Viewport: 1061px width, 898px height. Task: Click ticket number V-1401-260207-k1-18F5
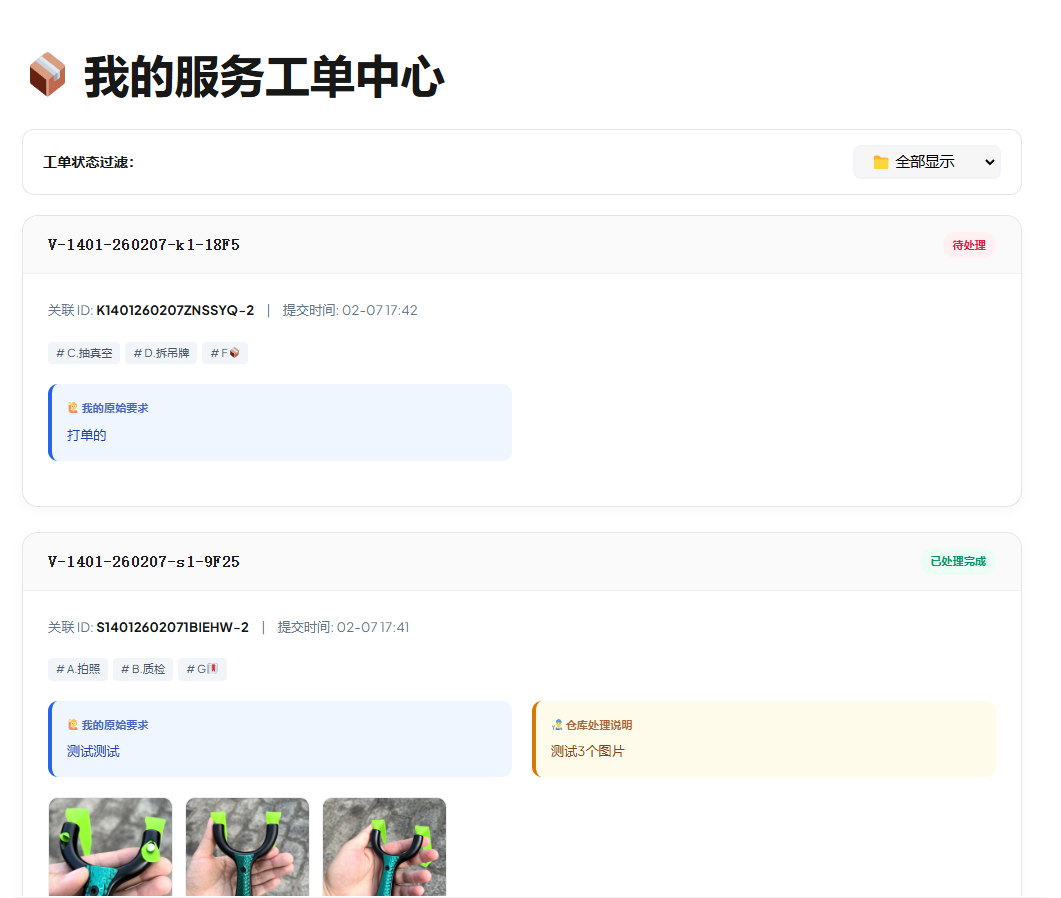(144, 245)
